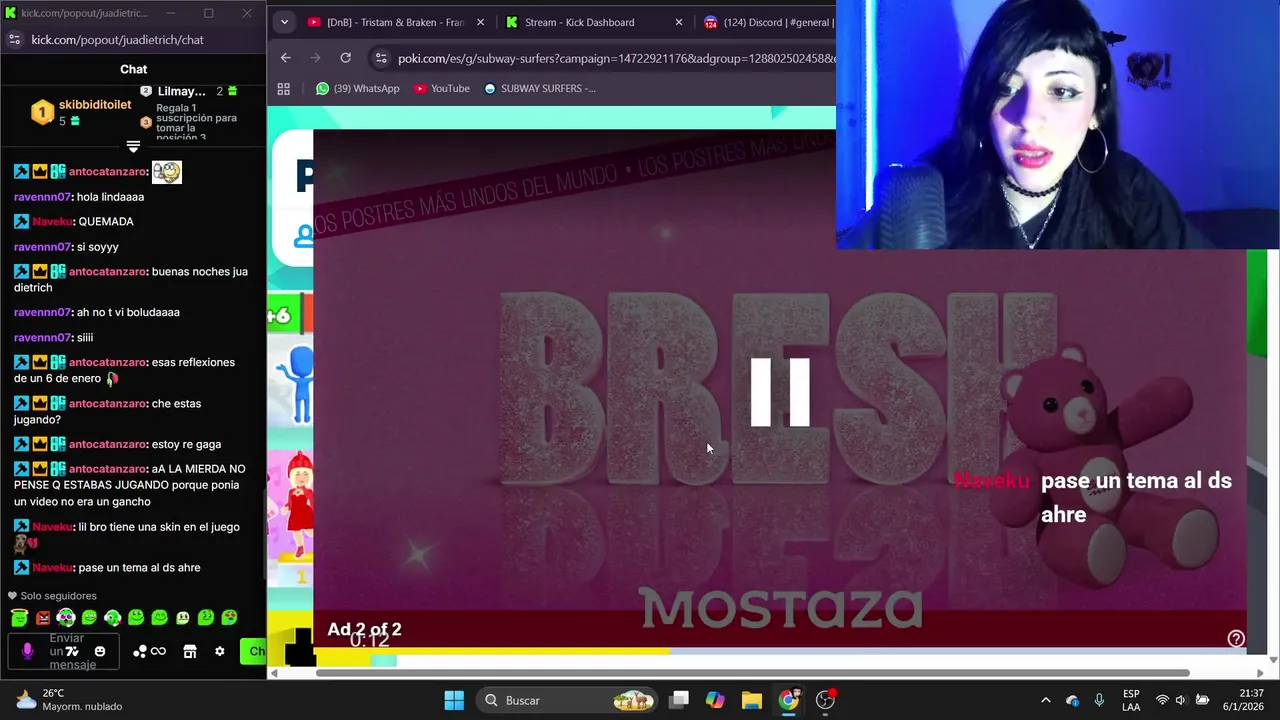Switch to the Discord #general tab
The image size is (1280, 720).
768,22
